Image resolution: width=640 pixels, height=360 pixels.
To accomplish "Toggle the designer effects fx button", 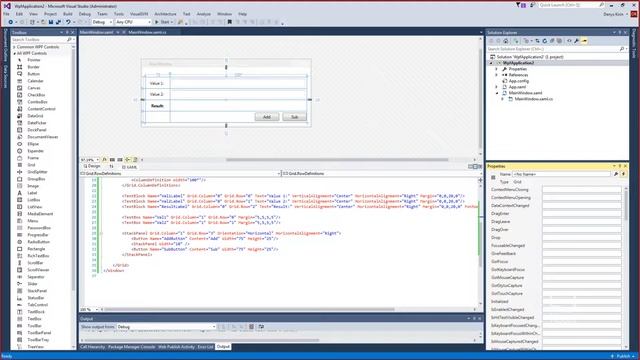I will [104, 160].
